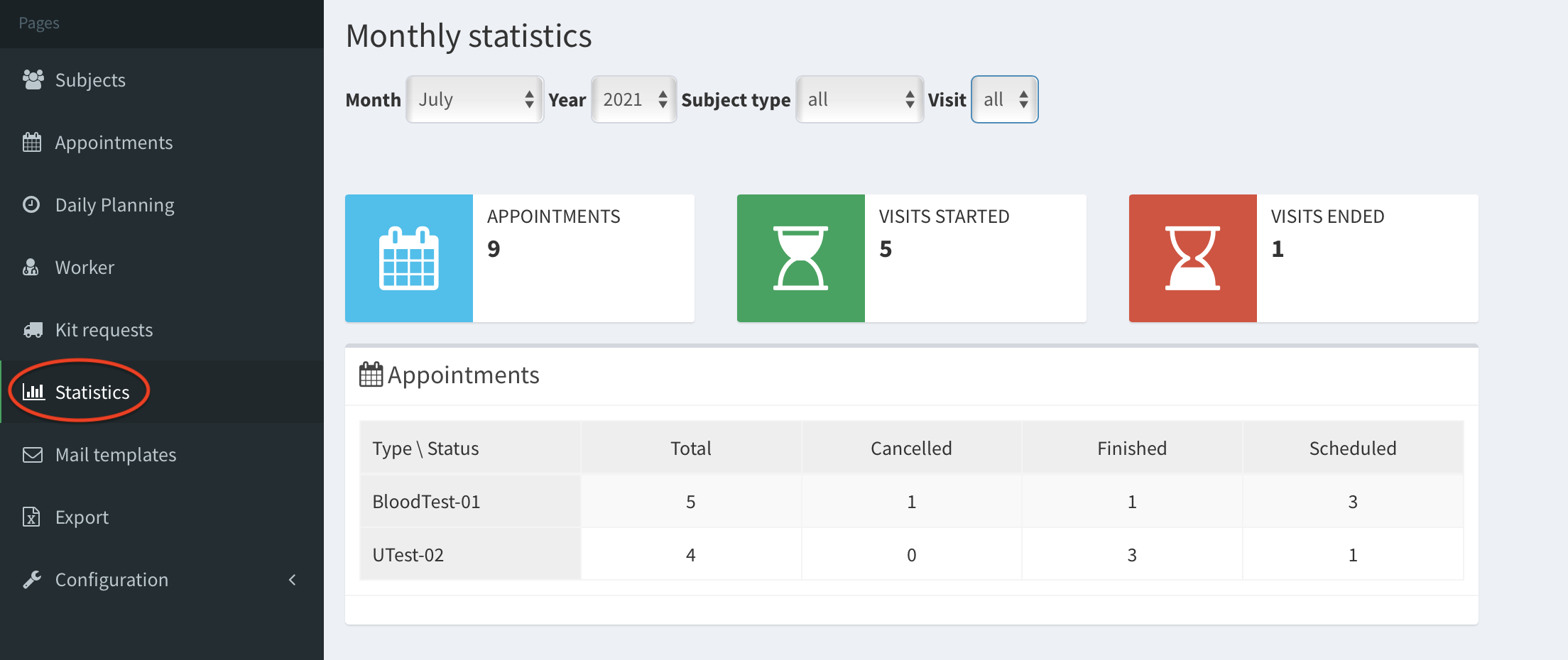Click the Configuration wrench icon
The height and width of the screenshot is (660, 1568).
point(32,580)
